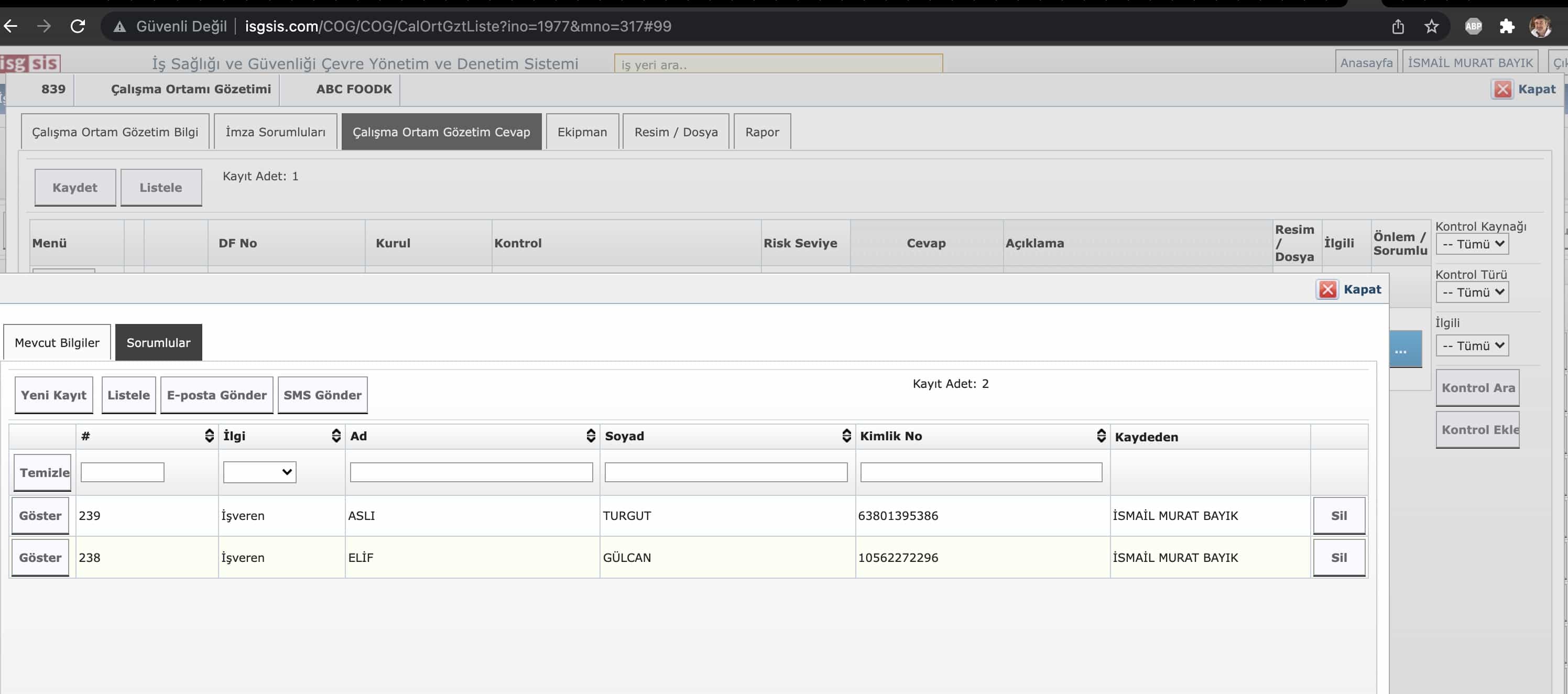Open the İlgi filter dropdown in the table
The width and height of the screenshot is (1568, 694).
click(x=259, y=472)
